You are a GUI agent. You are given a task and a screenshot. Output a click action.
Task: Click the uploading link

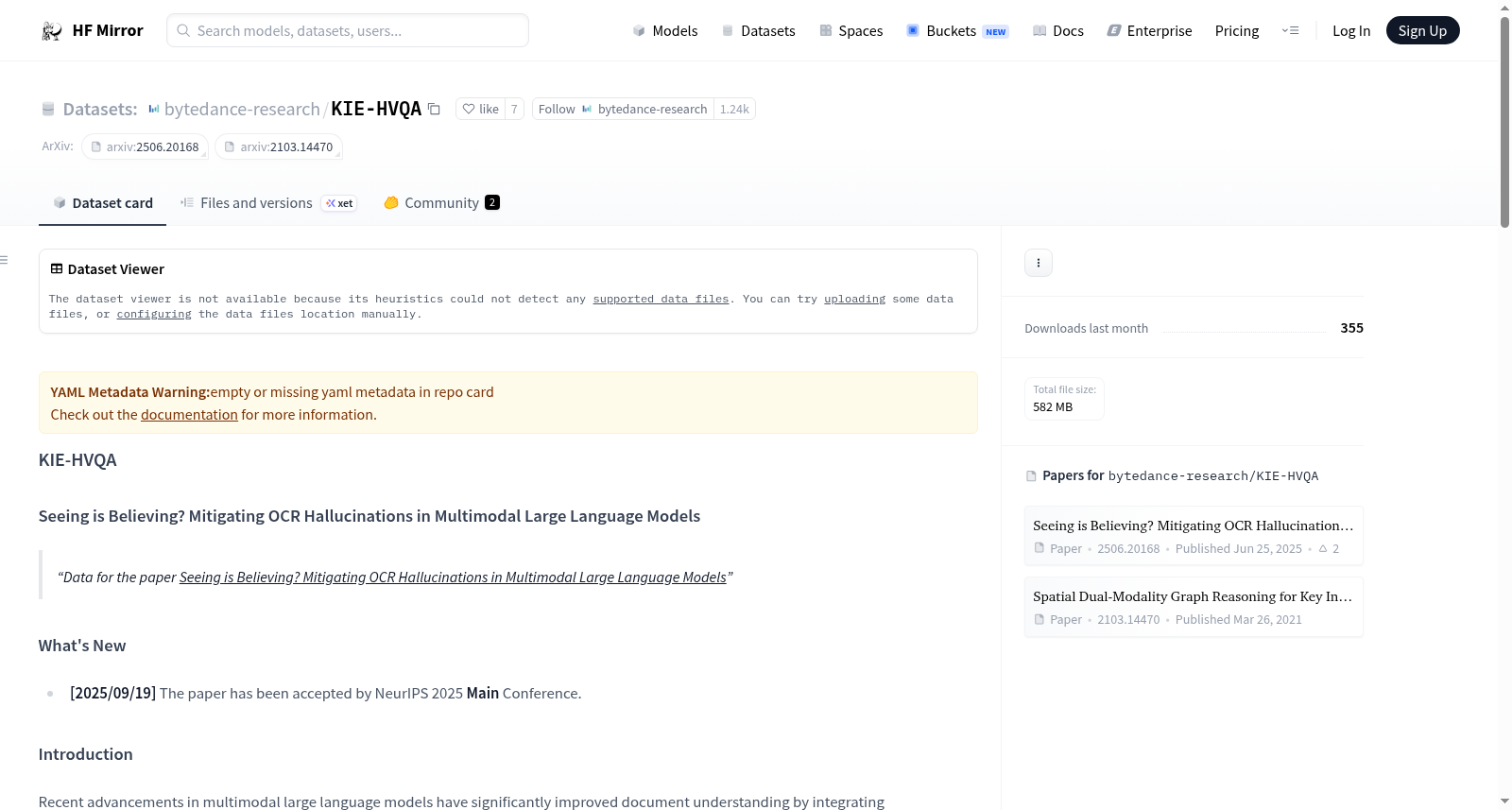(854, 299)
